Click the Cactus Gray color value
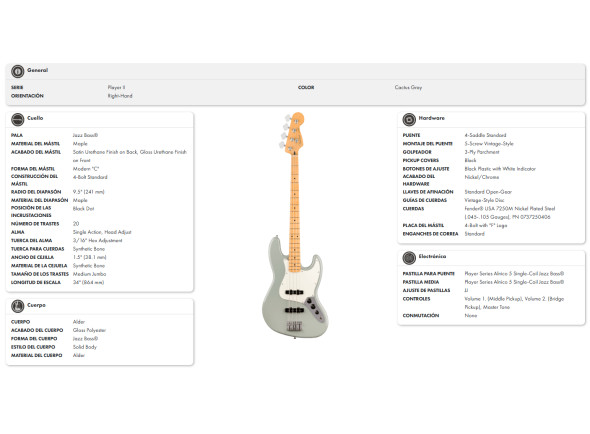590x434 pixels. (408, 87)
